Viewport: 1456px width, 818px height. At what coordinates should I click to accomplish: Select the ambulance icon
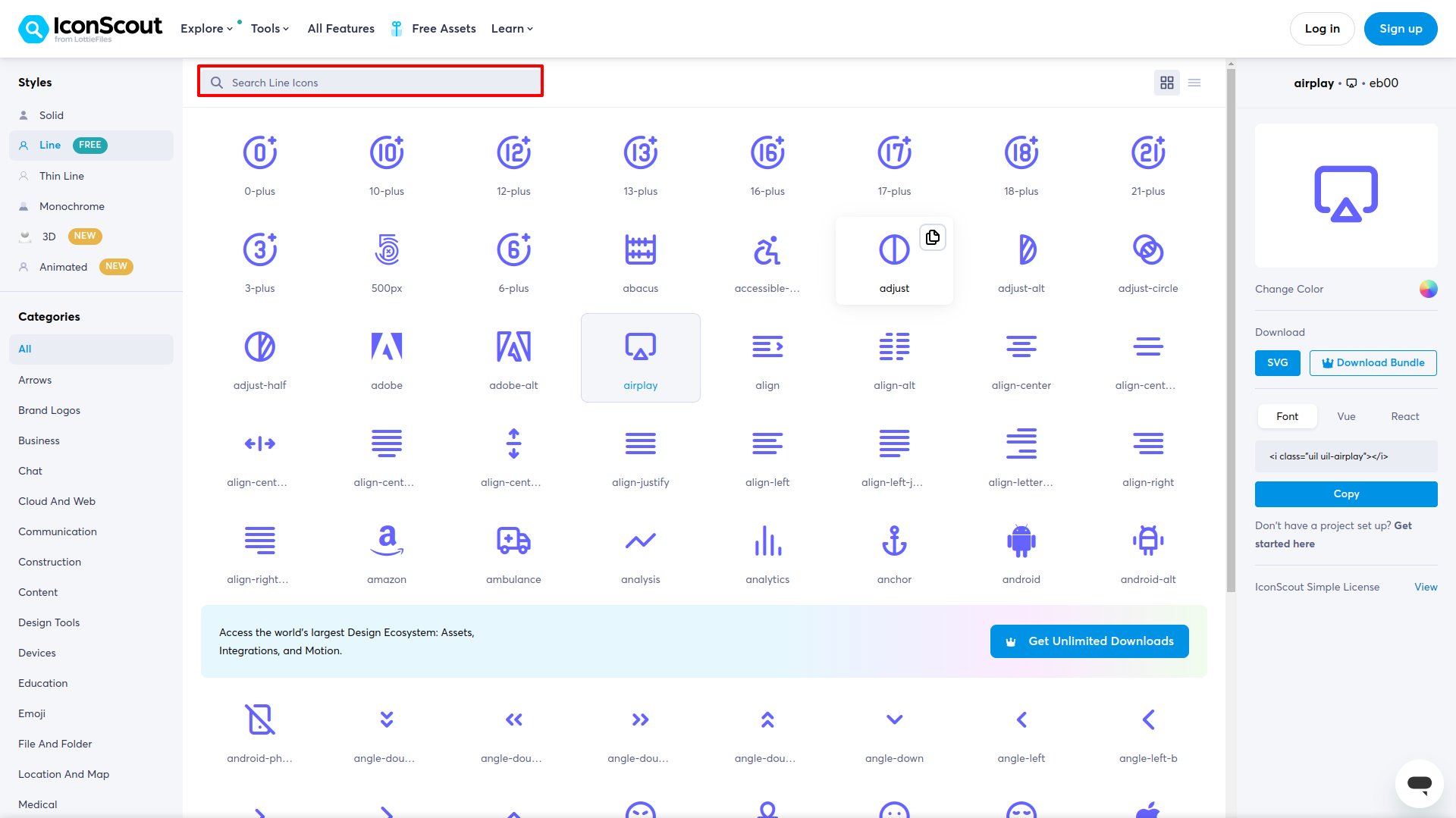coord(513,541)
